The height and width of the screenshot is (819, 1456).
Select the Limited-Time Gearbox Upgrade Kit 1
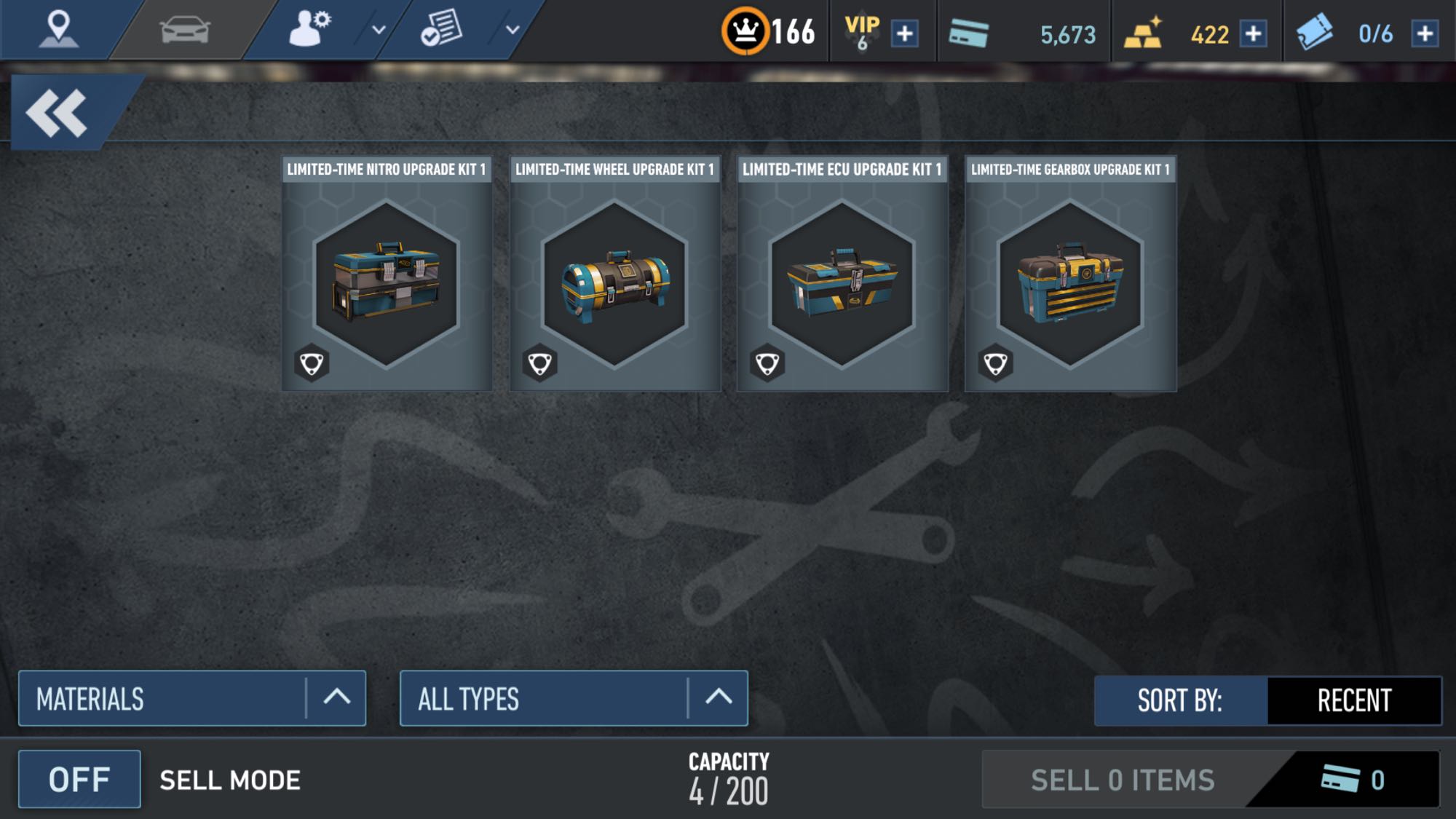point(1070,274)
